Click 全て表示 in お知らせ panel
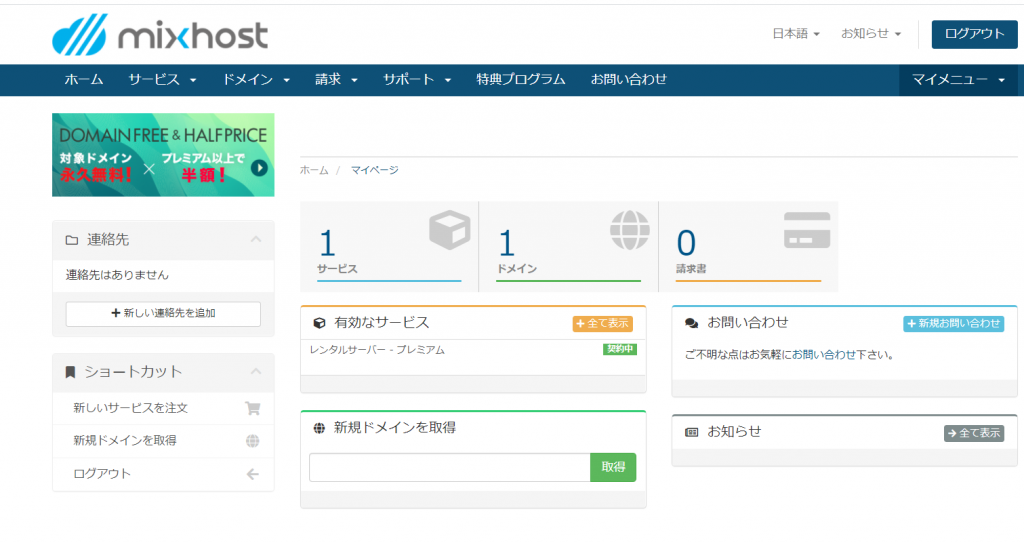The image size is (1024, 543). [974, 433]
